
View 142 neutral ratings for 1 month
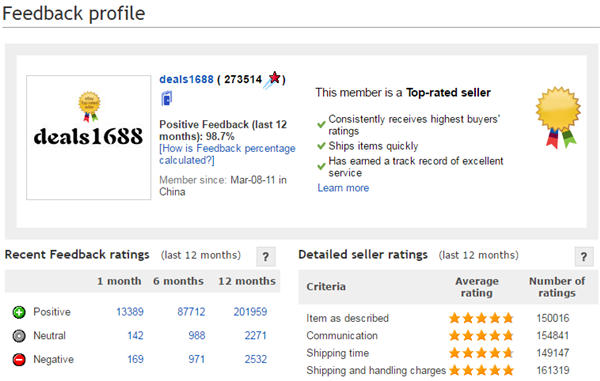pyautogui.click(x=135, y=335)
